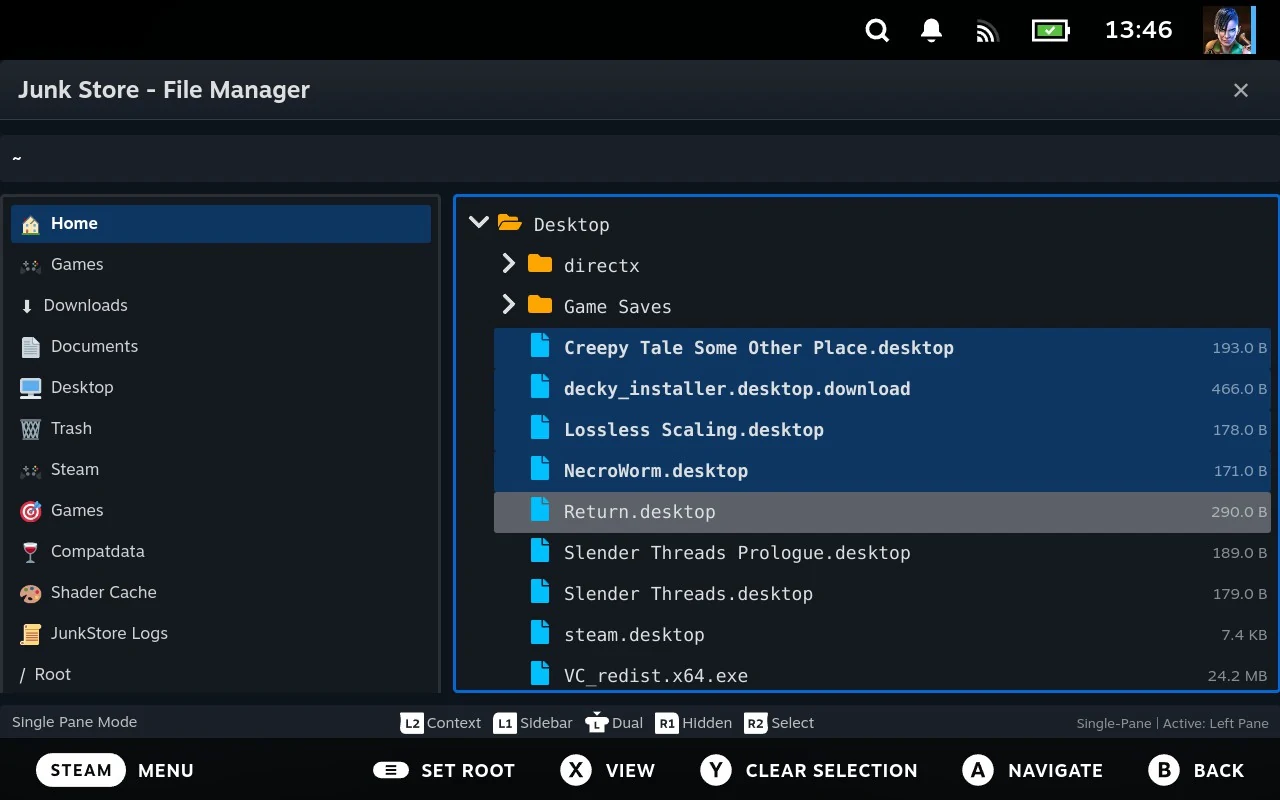Image resolution: width=1280 pixels, height=800 pixels.
Task: Click Single-Pane Active Left Pane status
Action: coord(1172,723)
